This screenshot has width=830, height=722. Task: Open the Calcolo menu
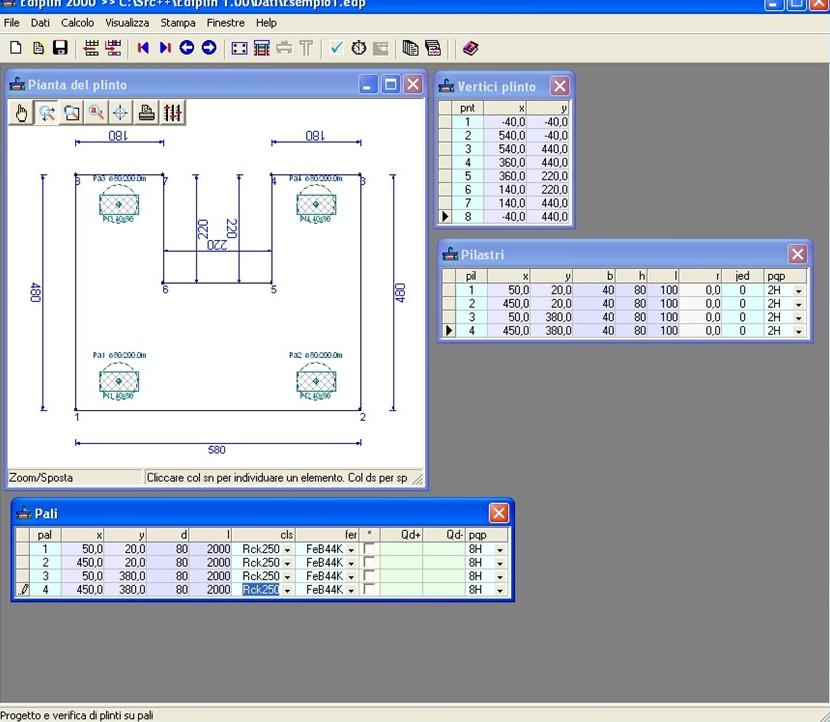click(77, 22)
